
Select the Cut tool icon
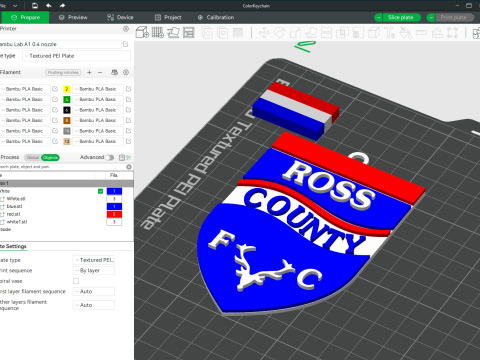click(326, 33)
